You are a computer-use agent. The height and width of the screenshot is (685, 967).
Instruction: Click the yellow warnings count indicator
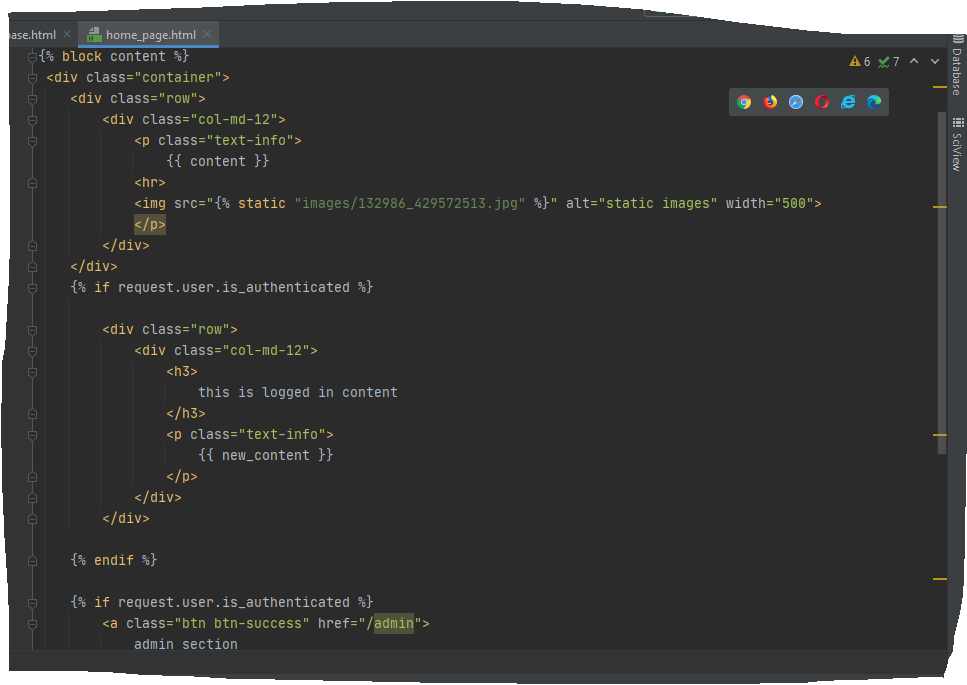pos(860,62)
